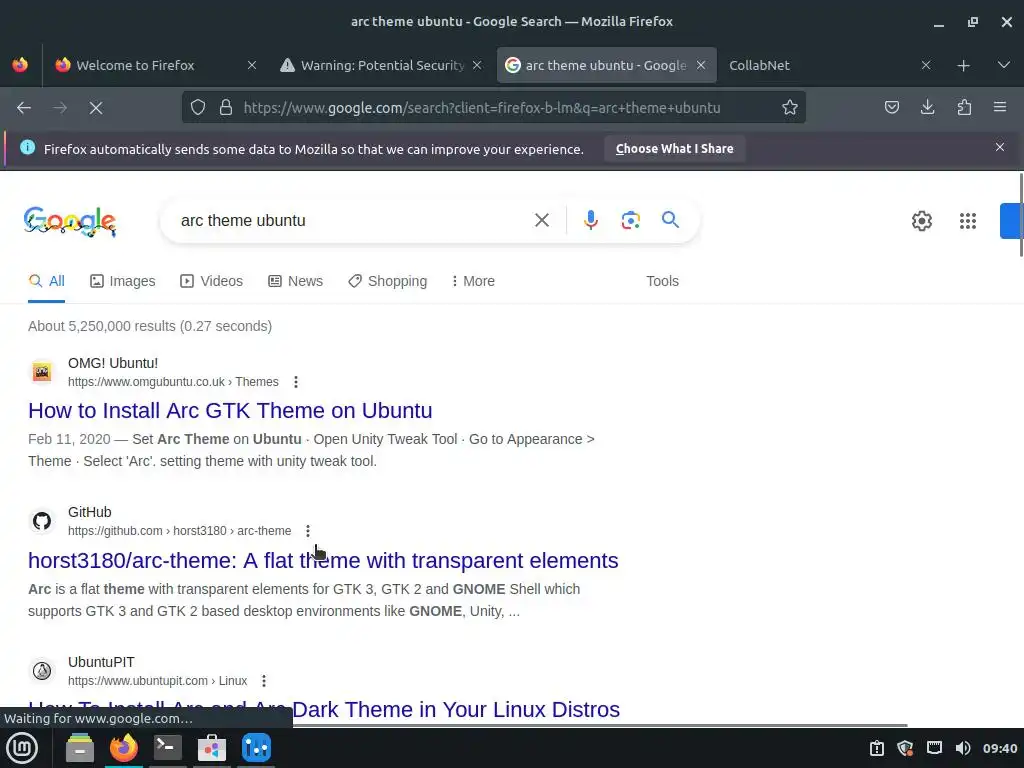Open options for the OMG! Ubuntu result
This screenshot has width=1024, height=768.
pos(296,382)
